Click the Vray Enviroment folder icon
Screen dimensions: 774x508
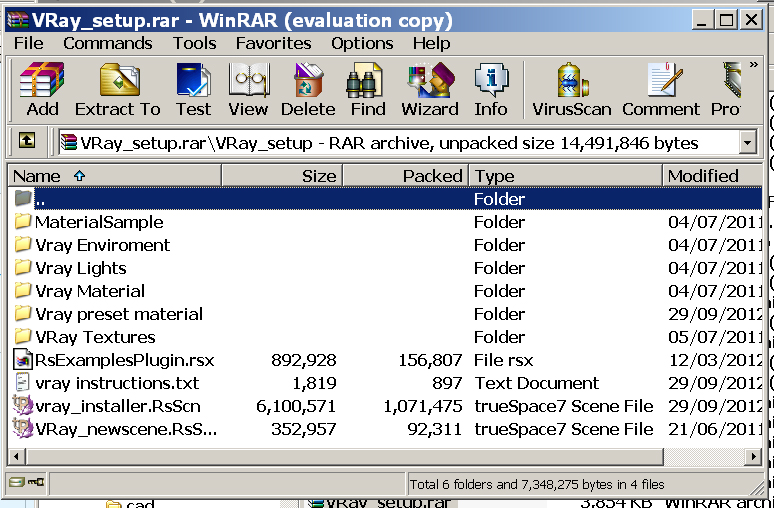click(23, 245)
